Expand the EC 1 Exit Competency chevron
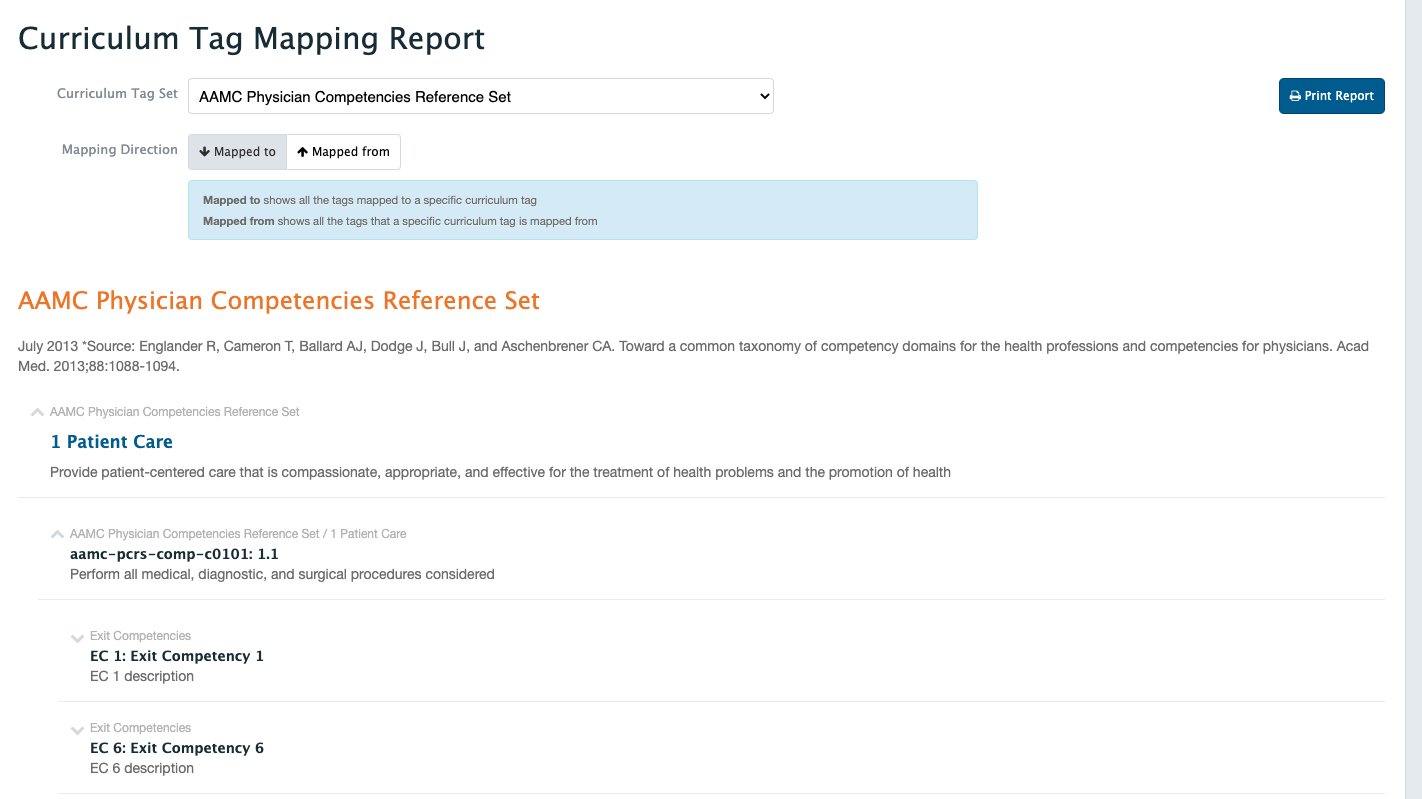The width and height of the screenshot is (1422, 799). pyautogui.click(x=77, y=637)
